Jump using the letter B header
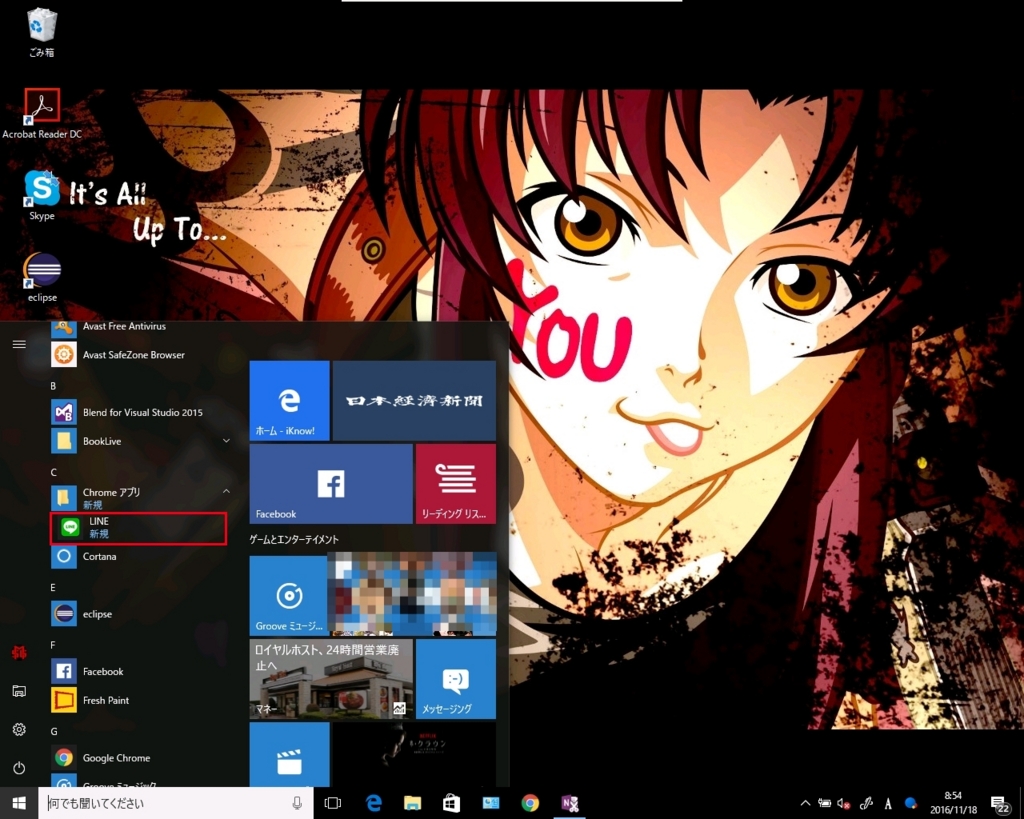The width and height of the screenshot is (1024, 819). pyautogui.click(x=54, y=386)
